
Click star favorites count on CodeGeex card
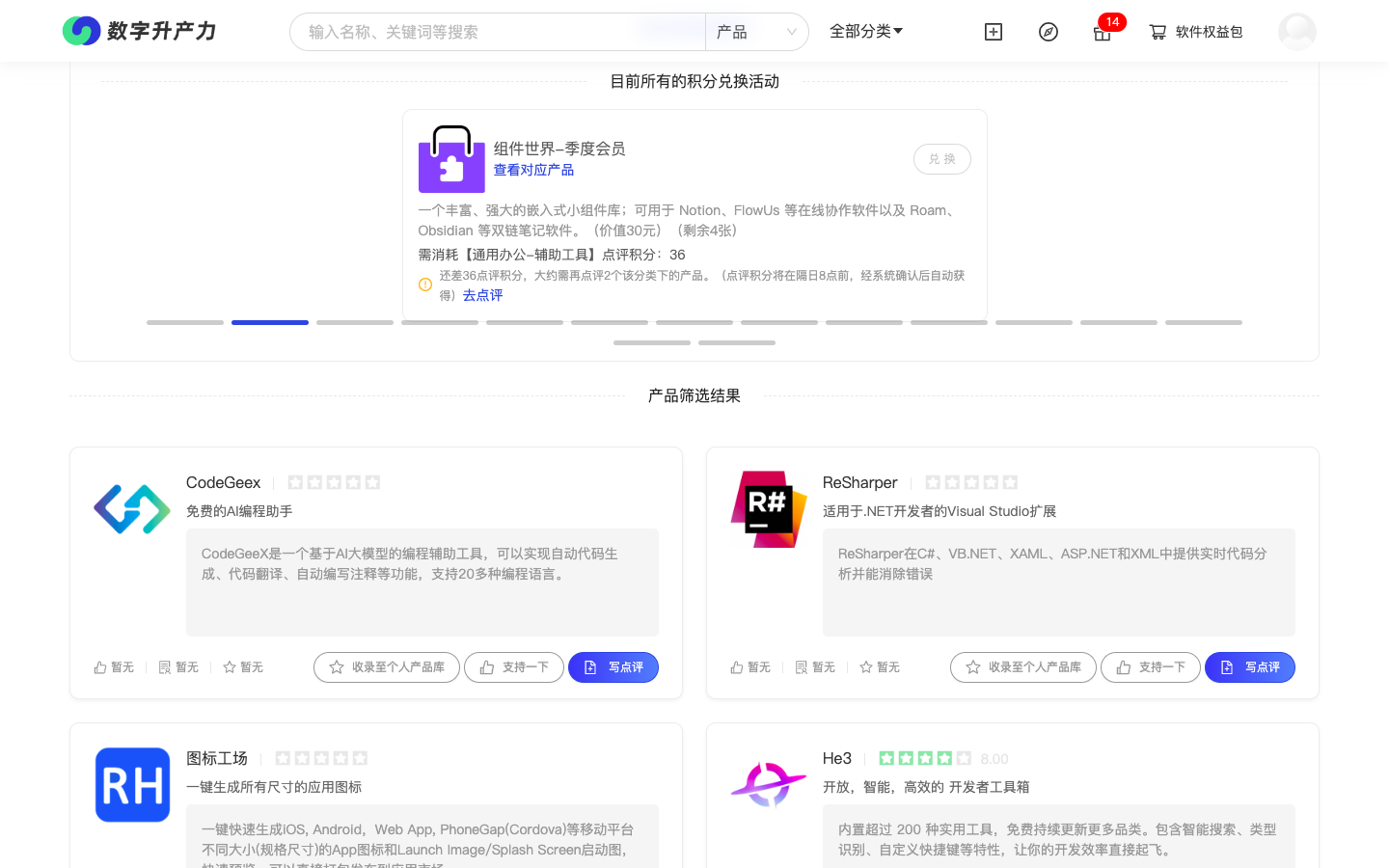tap(243, 667)
